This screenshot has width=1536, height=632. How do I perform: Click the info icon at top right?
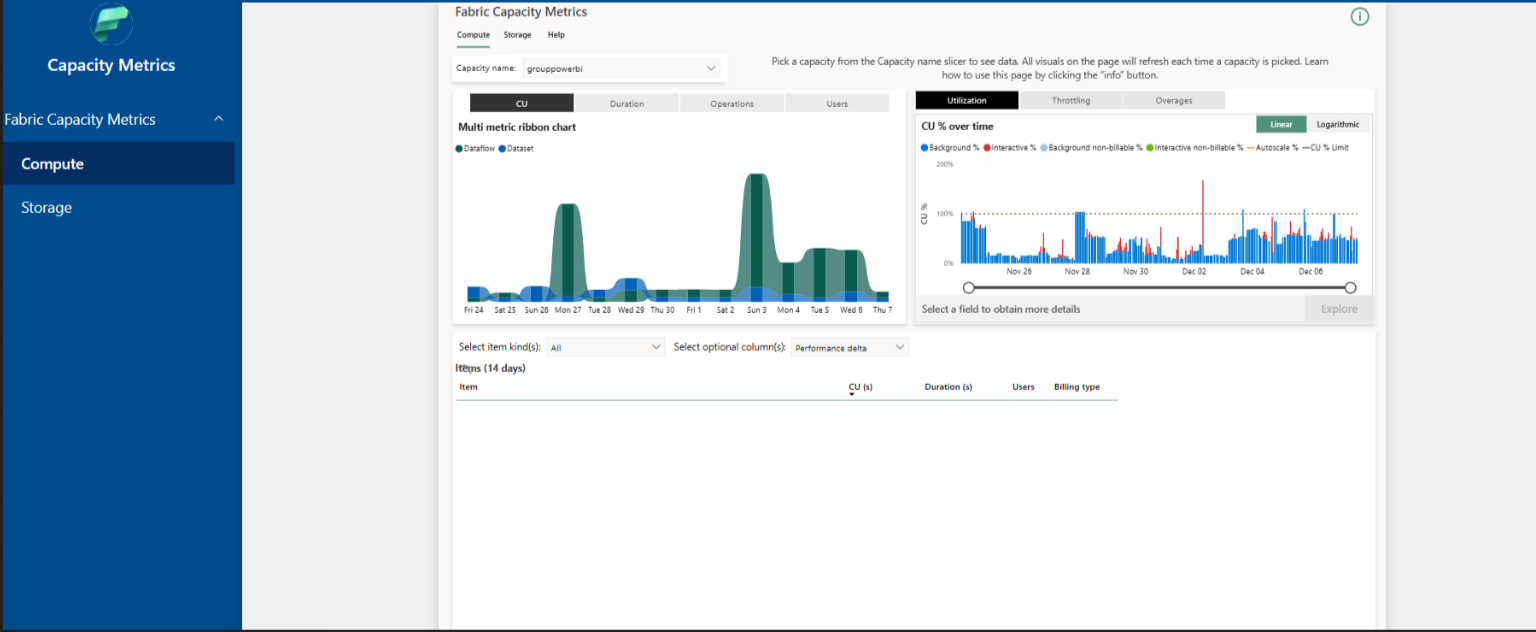[x=1359, y=16]
